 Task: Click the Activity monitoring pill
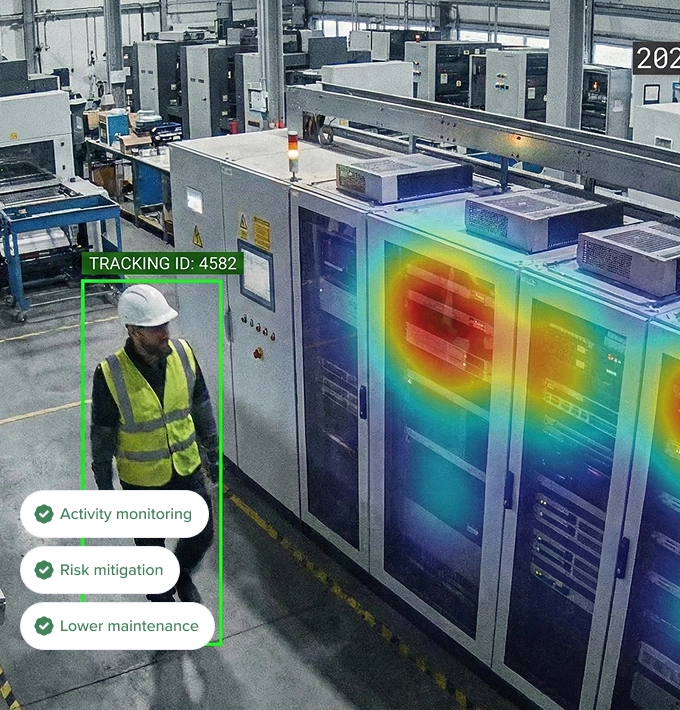click(x=114, y=514)
